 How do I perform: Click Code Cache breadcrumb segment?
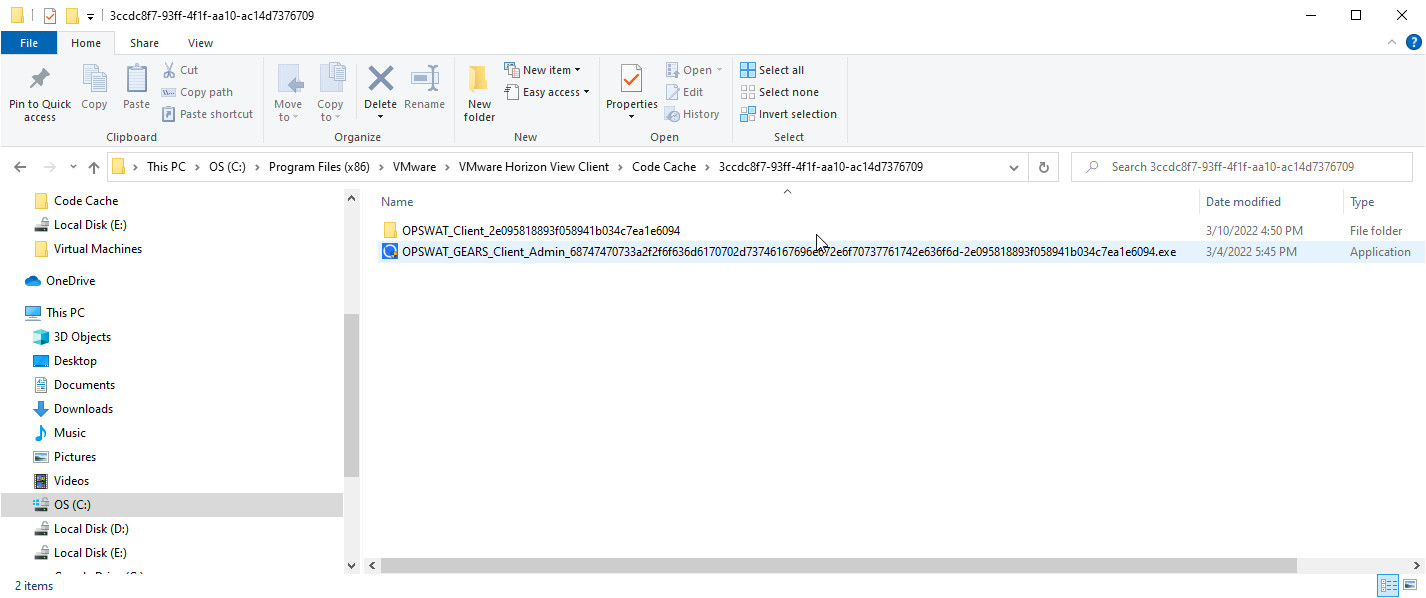tap(664, 167)
